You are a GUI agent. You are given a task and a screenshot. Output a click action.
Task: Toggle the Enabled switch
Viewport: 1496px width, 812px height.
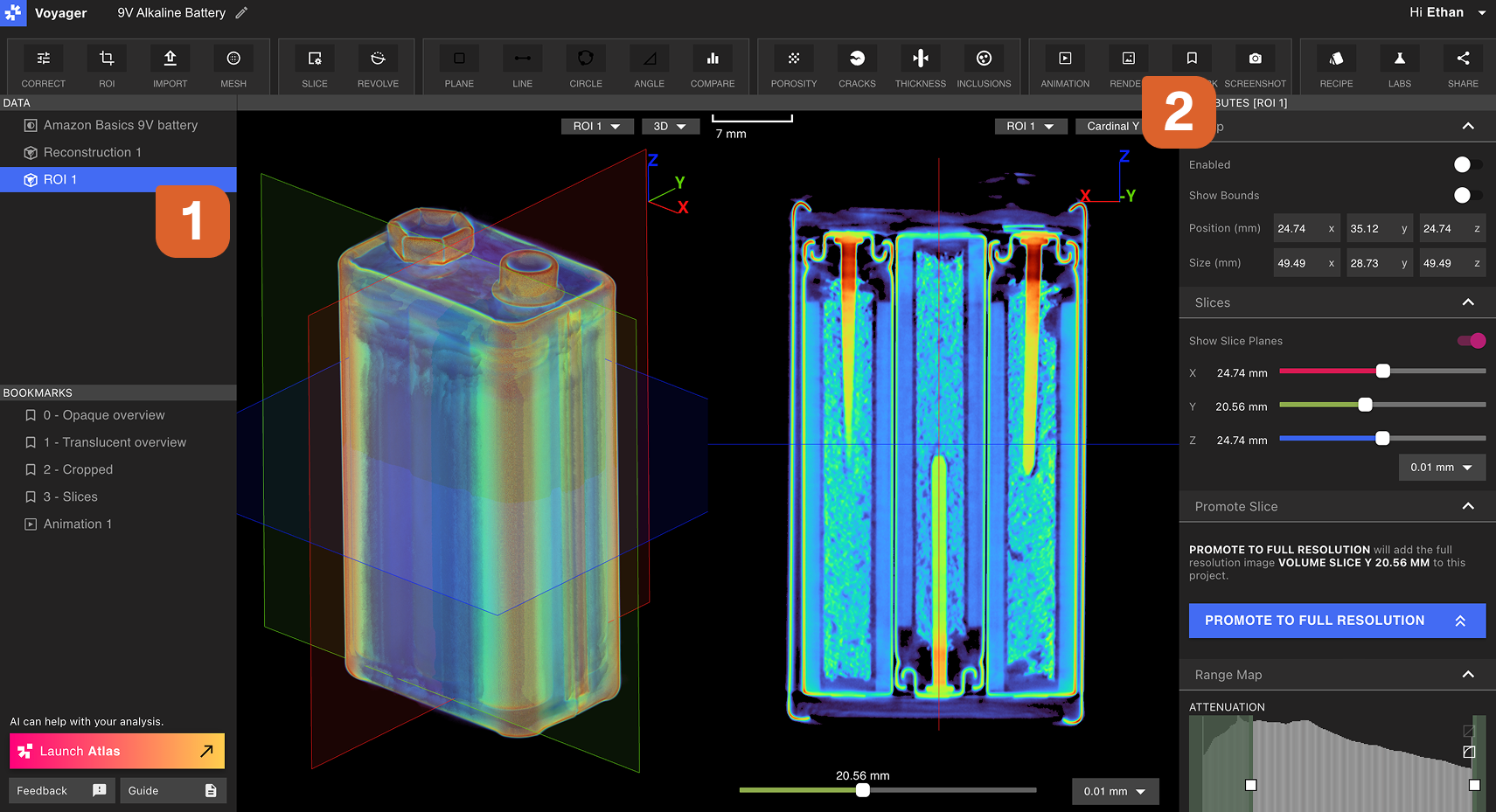click(x=1466, y=165)
